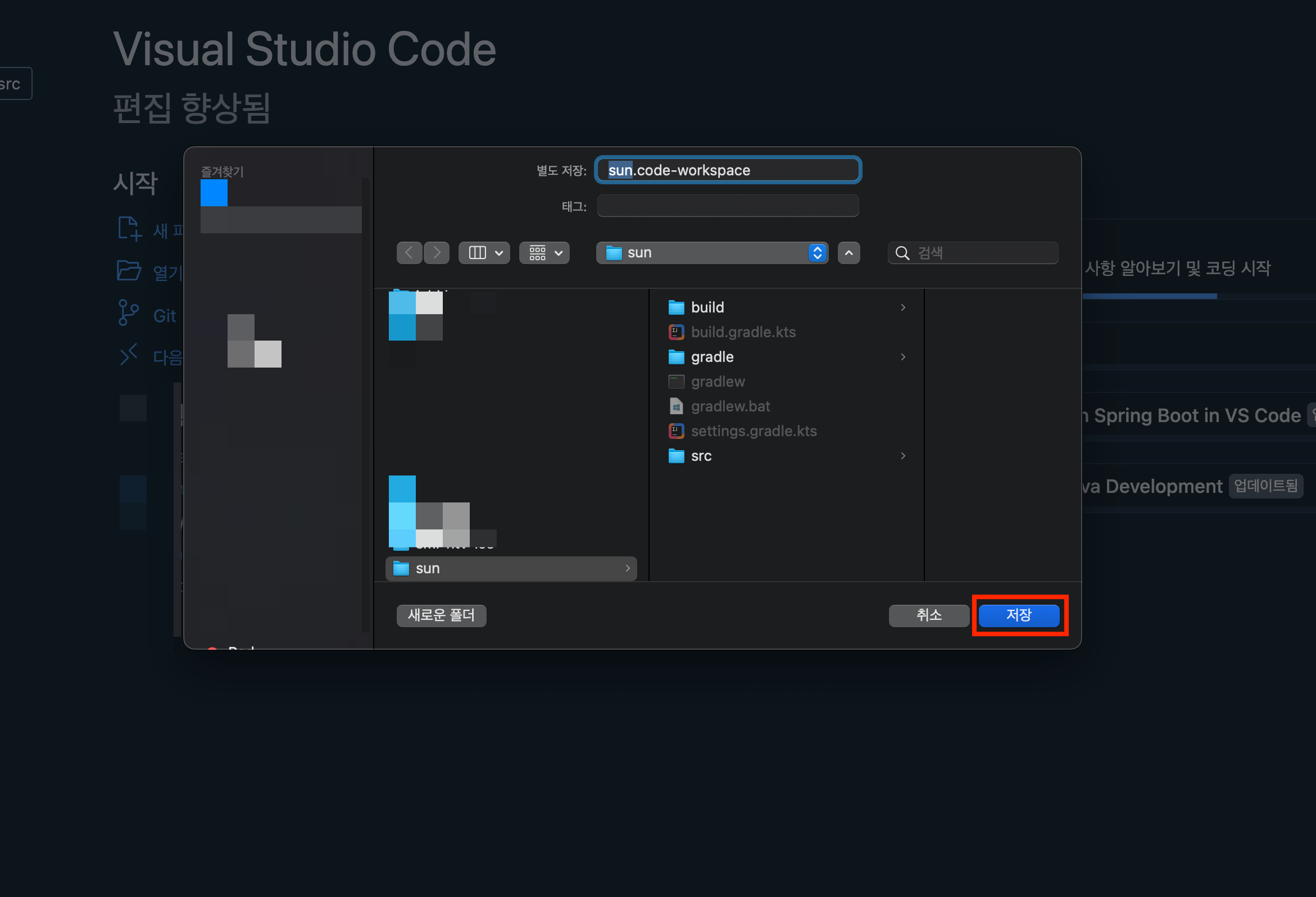Select the build folder
Viewport: 1316px width, 897px height.
(707, 307)
